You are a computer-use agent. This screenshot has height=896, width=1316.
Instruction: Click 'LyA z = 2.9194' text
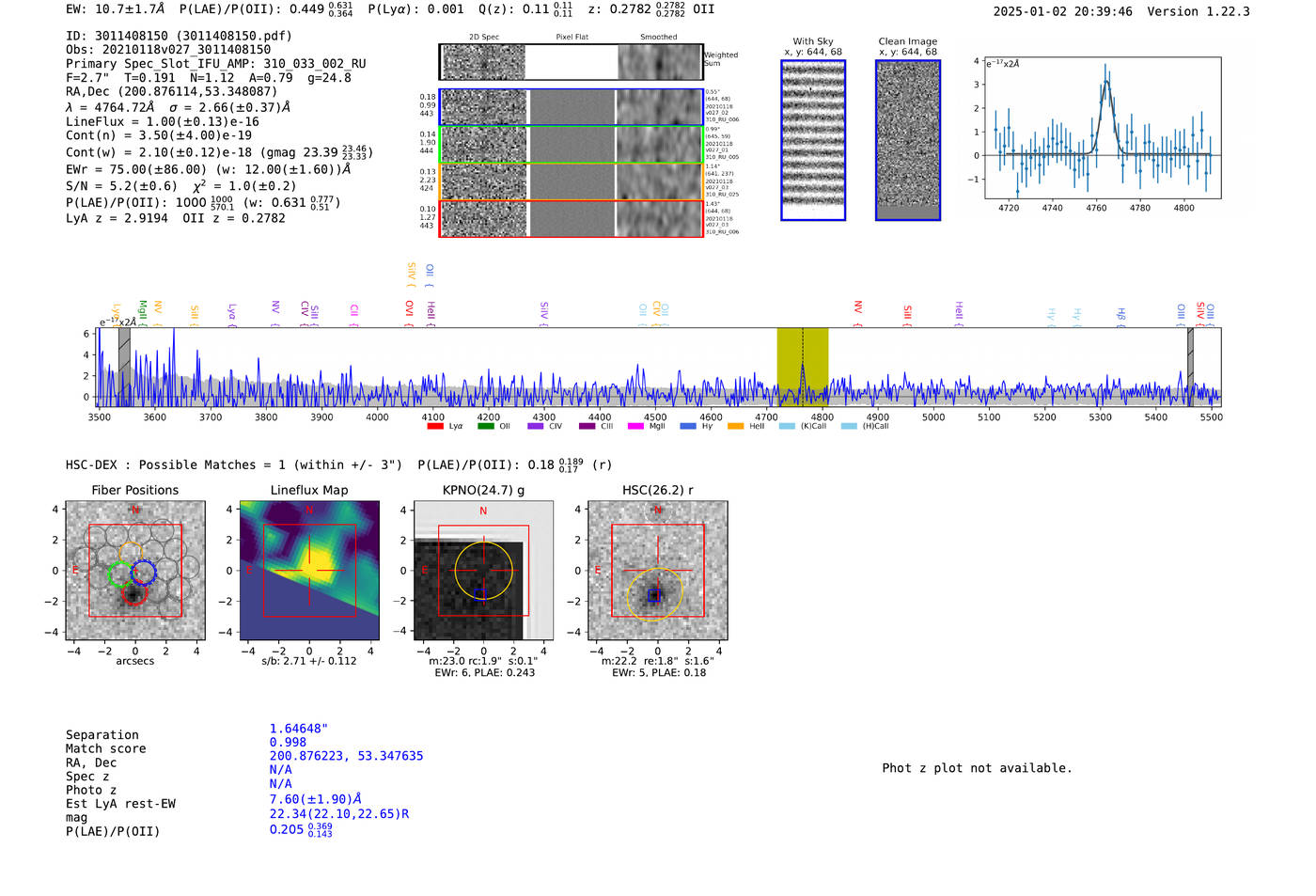[117, 218]
